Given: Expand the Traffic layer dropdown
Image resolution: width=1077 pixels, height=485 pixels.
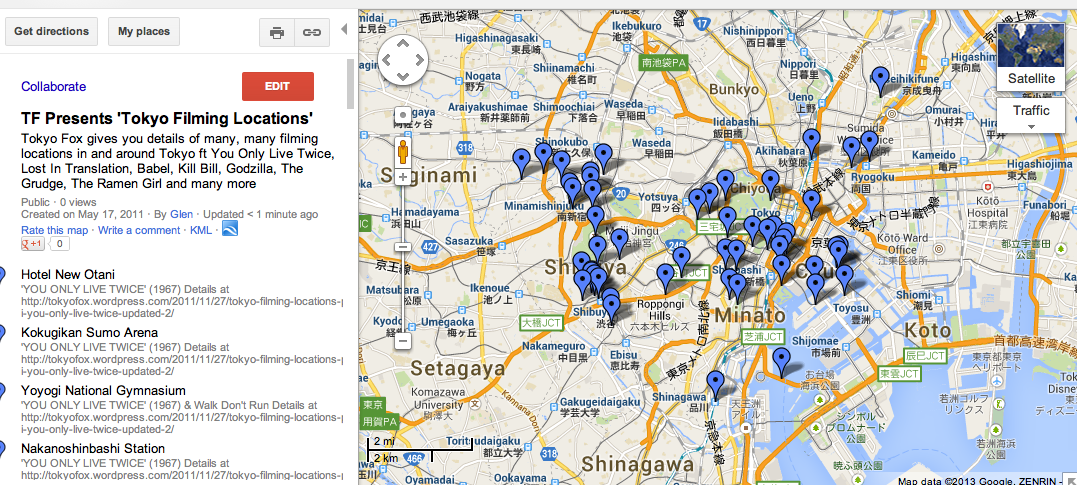Looking at the screenshot, I should click(1031, 115).
